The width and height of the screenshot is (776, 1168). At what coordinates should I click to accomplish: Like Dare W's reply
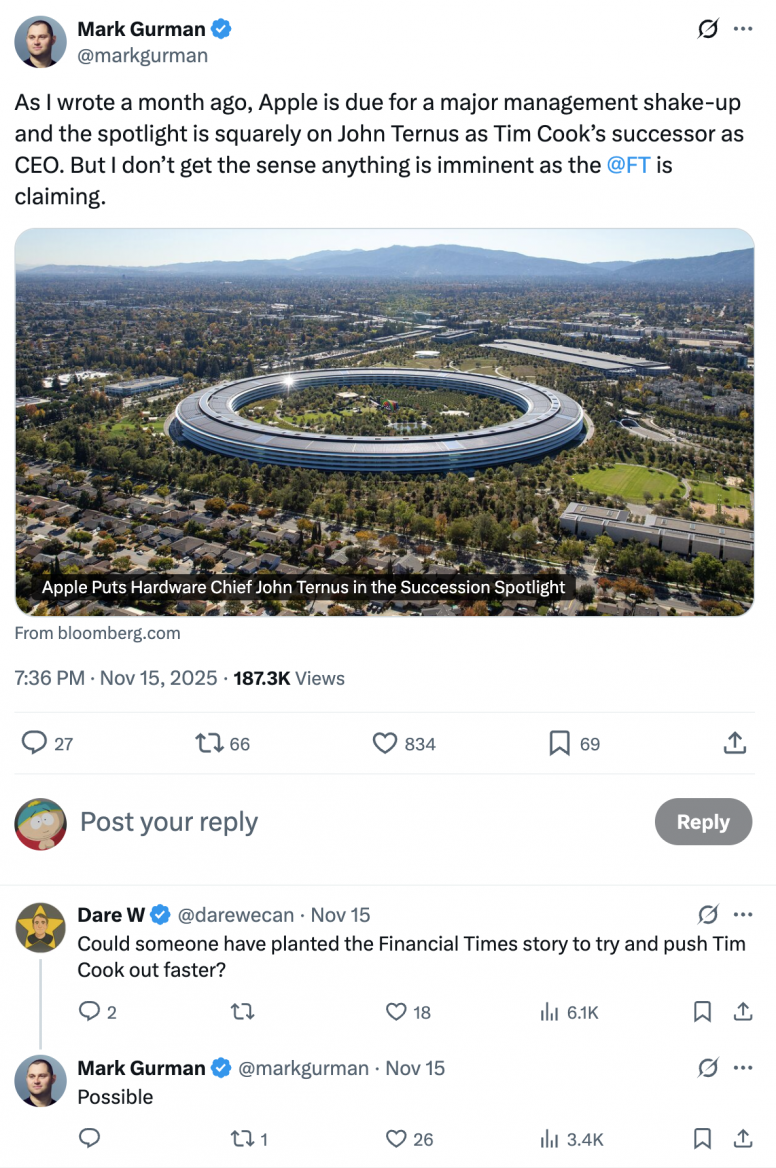[397, 1012]
